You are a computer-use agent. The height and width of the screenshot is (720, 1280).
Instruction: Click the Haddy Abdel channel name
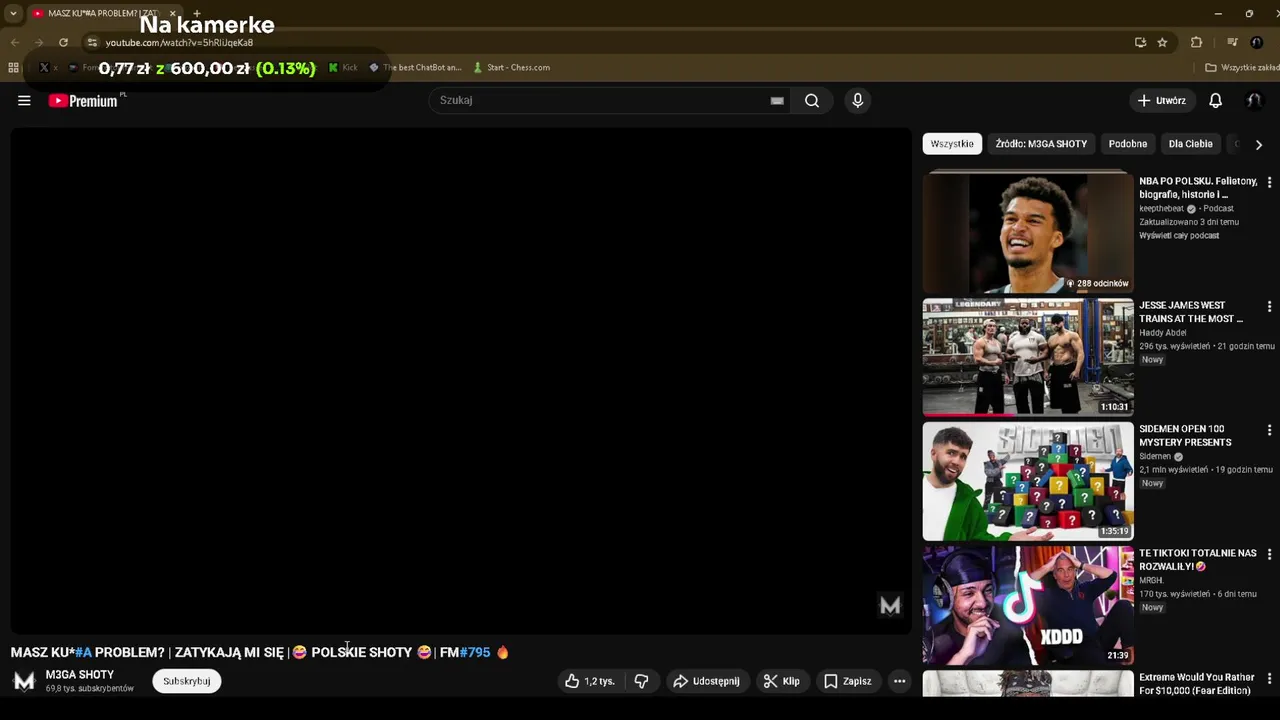[x=1163, y=333]
